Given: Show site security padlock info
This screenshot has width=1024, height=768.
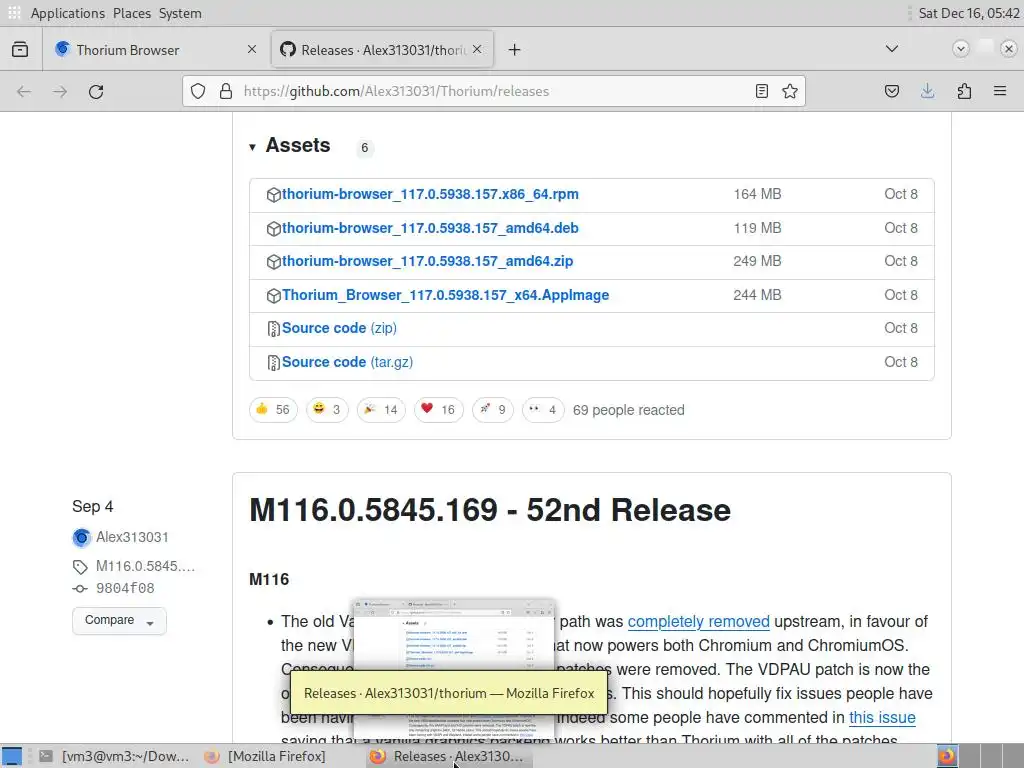Looking at the screenshot, I should click(x=226, y=91).
